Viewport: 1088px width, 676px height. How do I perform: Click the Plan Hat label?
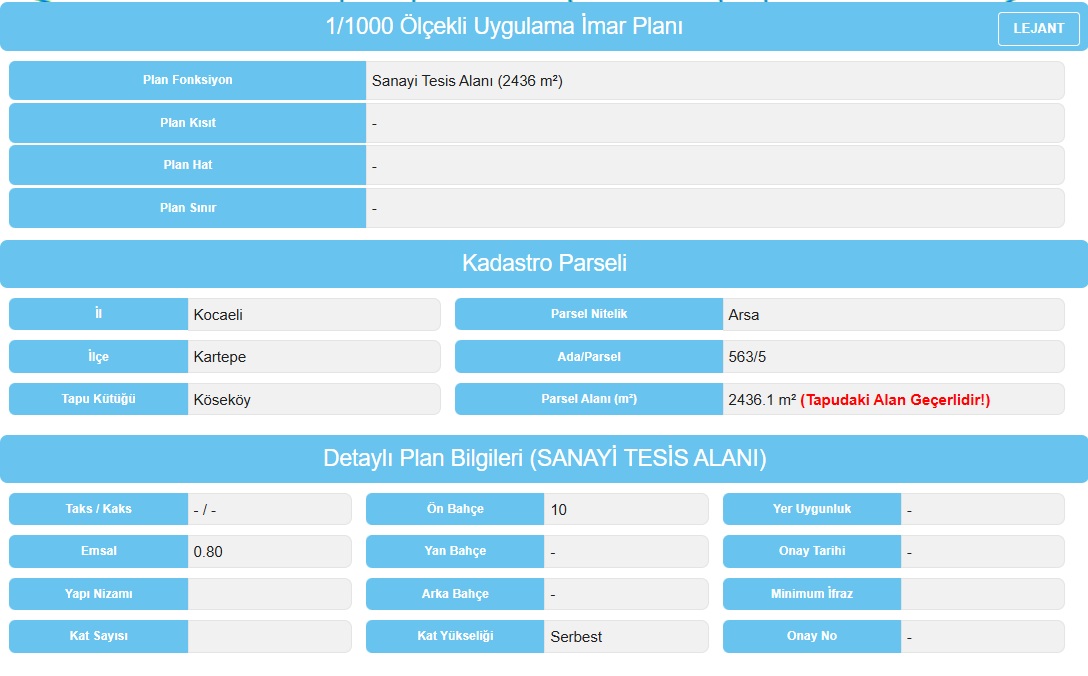pyautogui.click(x=188, y=165)
